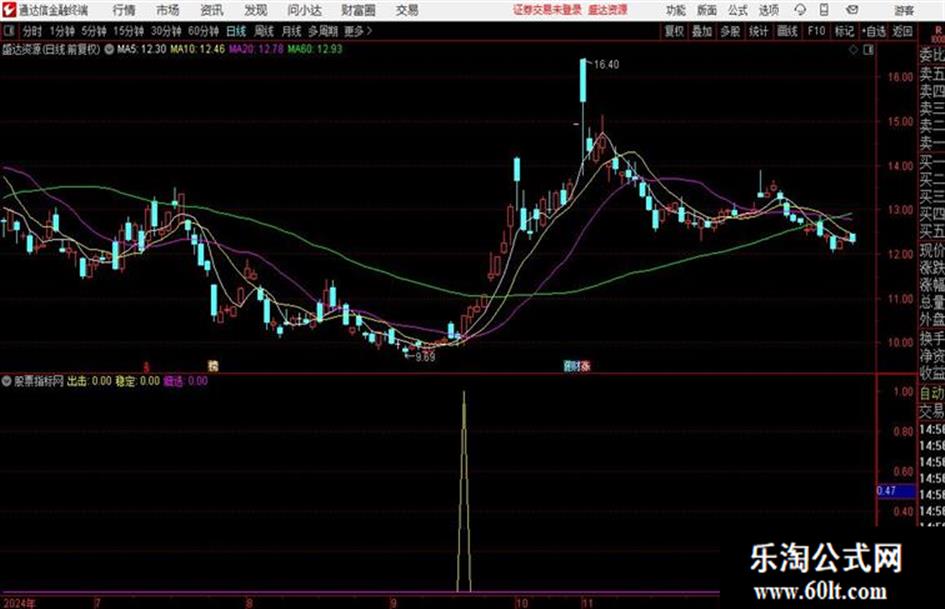Click the 稳定: 0.00 indicator label
This screenshot has width=945, height=609.
click(138, 381)
